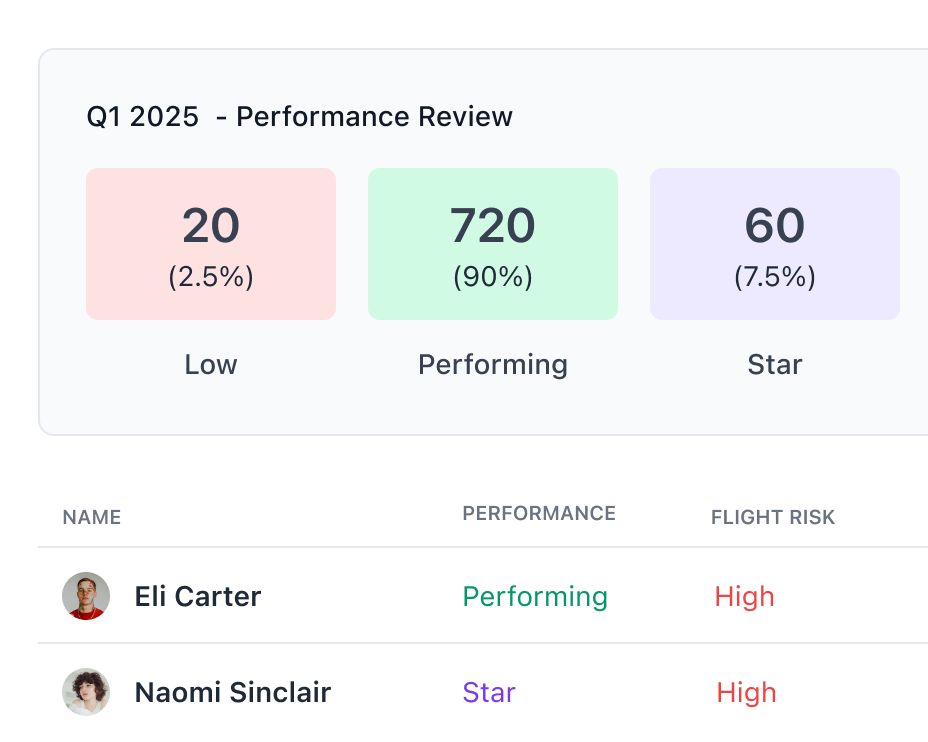Click the 90% percentage text
Viewport: 928px width, 742px height.
[493, 276]
